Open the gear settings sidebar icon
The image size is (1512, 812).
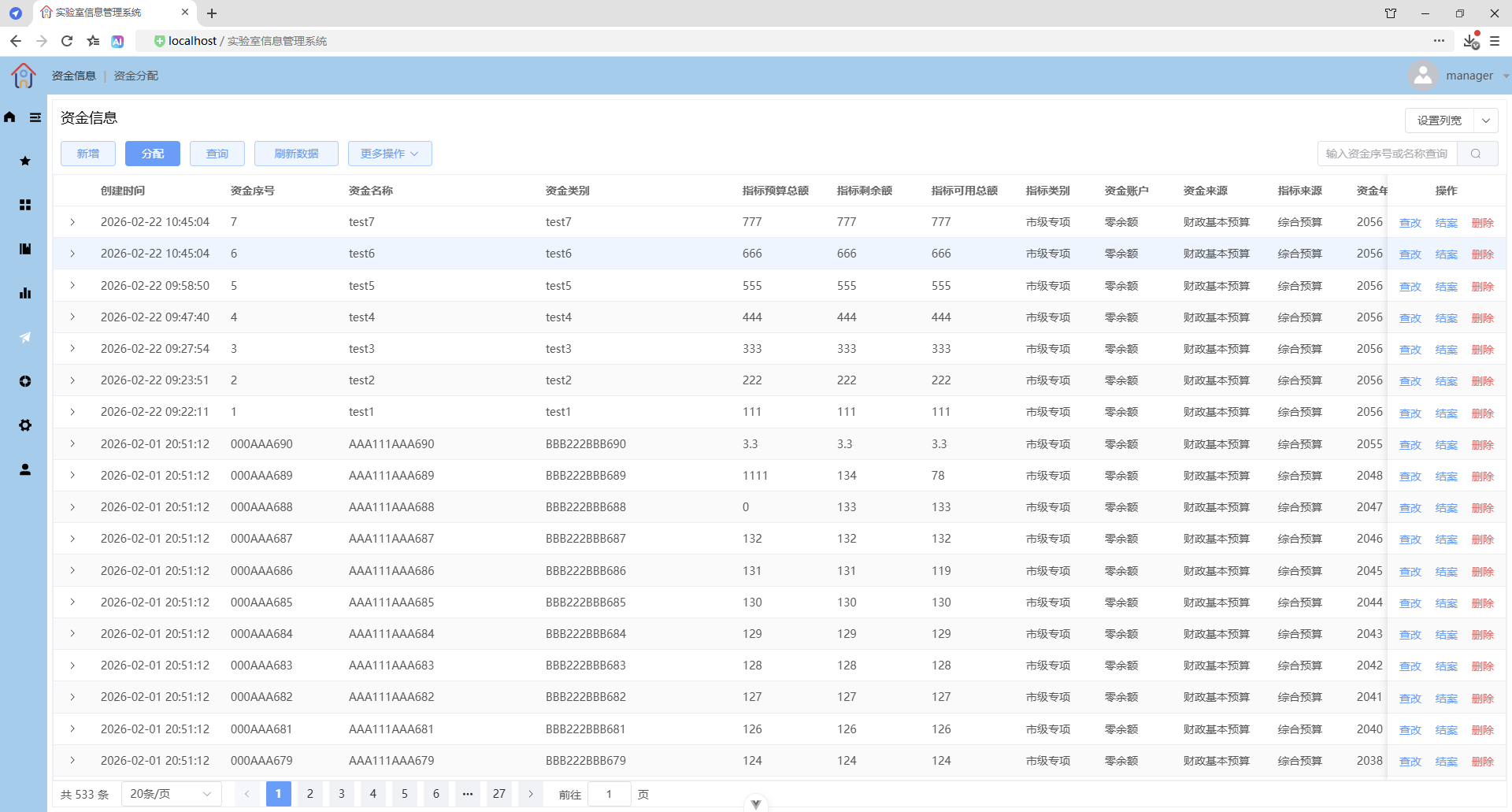[x=25, y=425]
